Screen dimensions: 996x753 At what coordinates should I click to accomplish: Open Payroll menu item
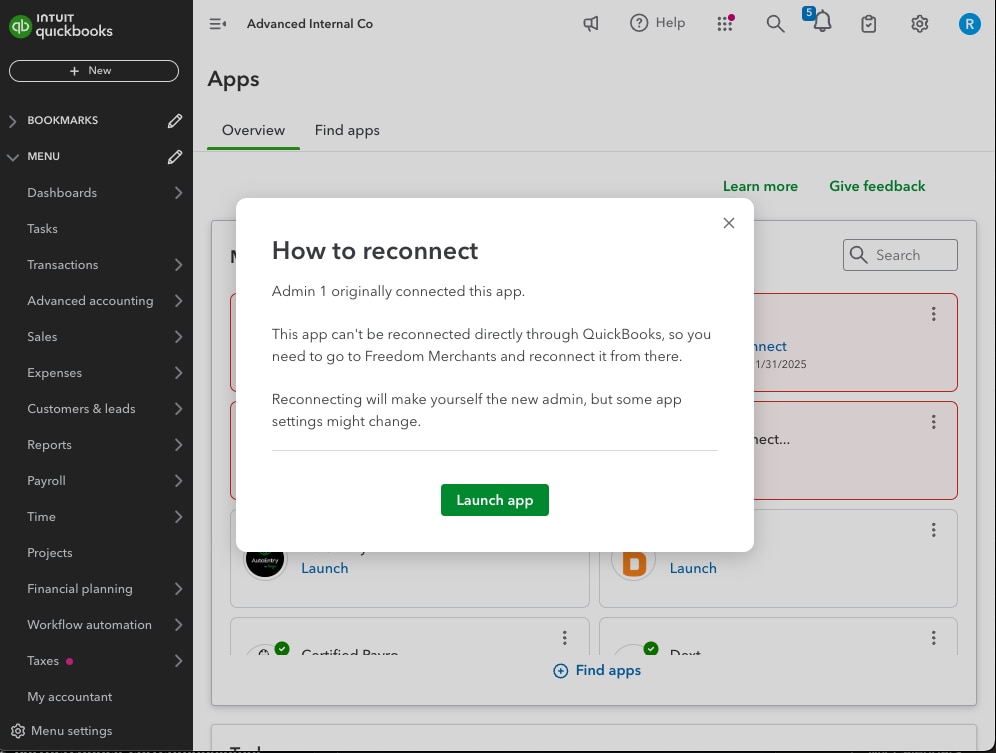(x=46, y=481)
